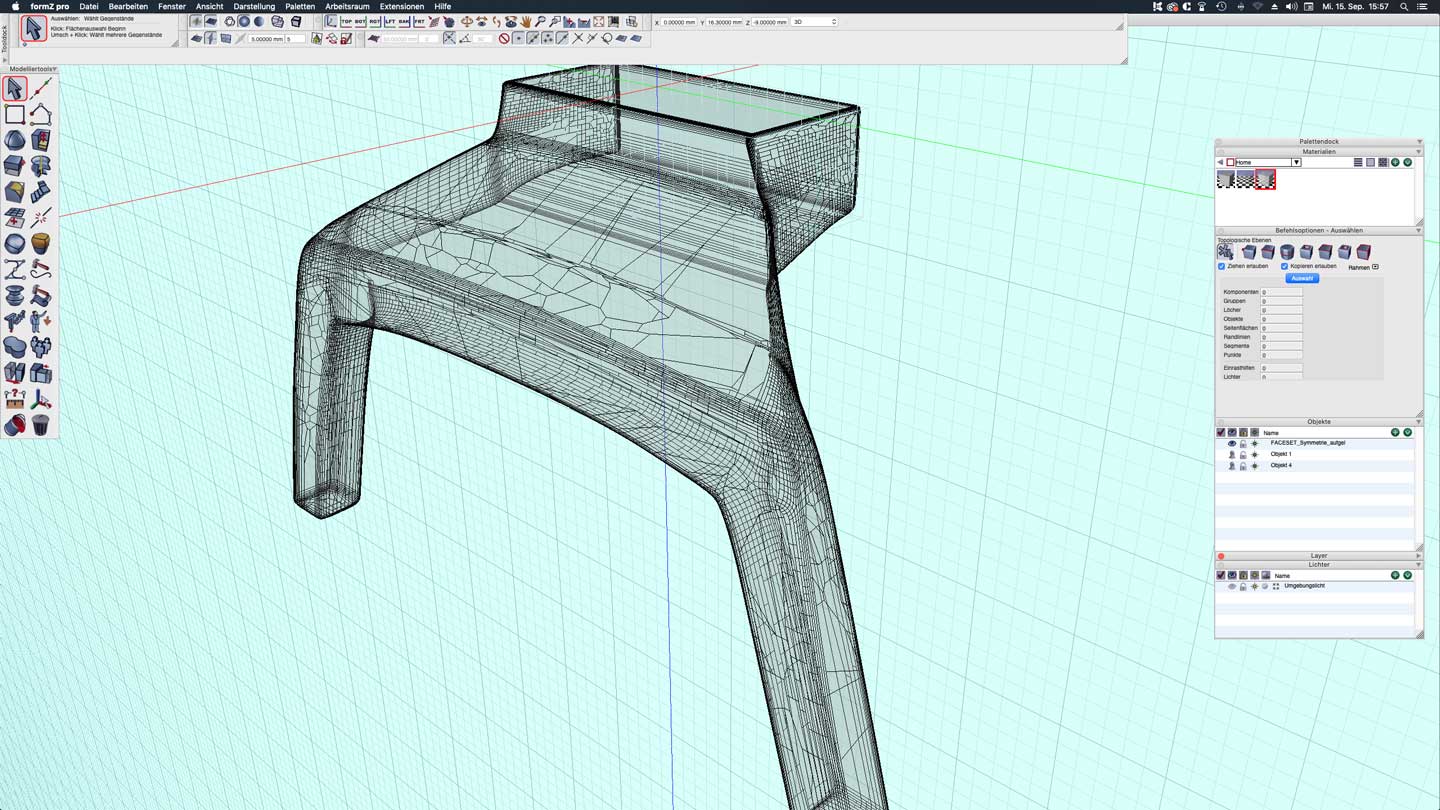Toggle Ziehen erlauben checkbox
1440x810 pixels.
1221,267
